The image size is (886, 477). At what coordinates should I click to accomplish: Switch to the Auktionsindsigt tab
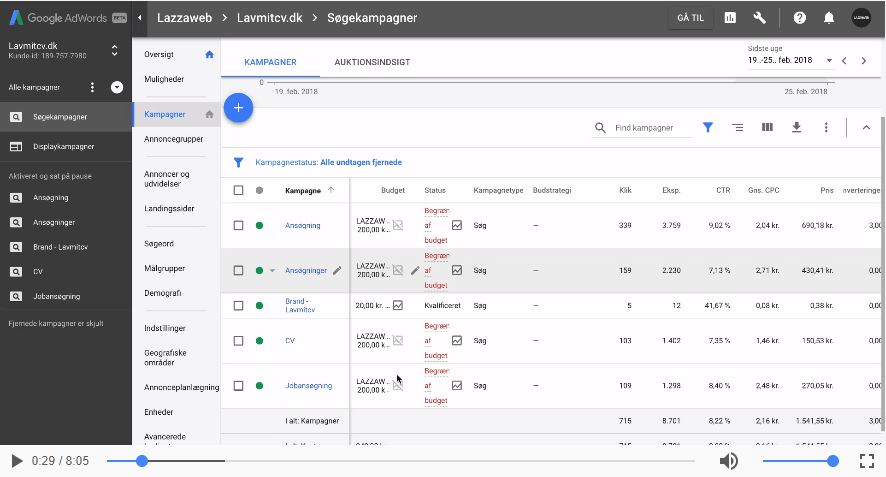click(372, 62)
